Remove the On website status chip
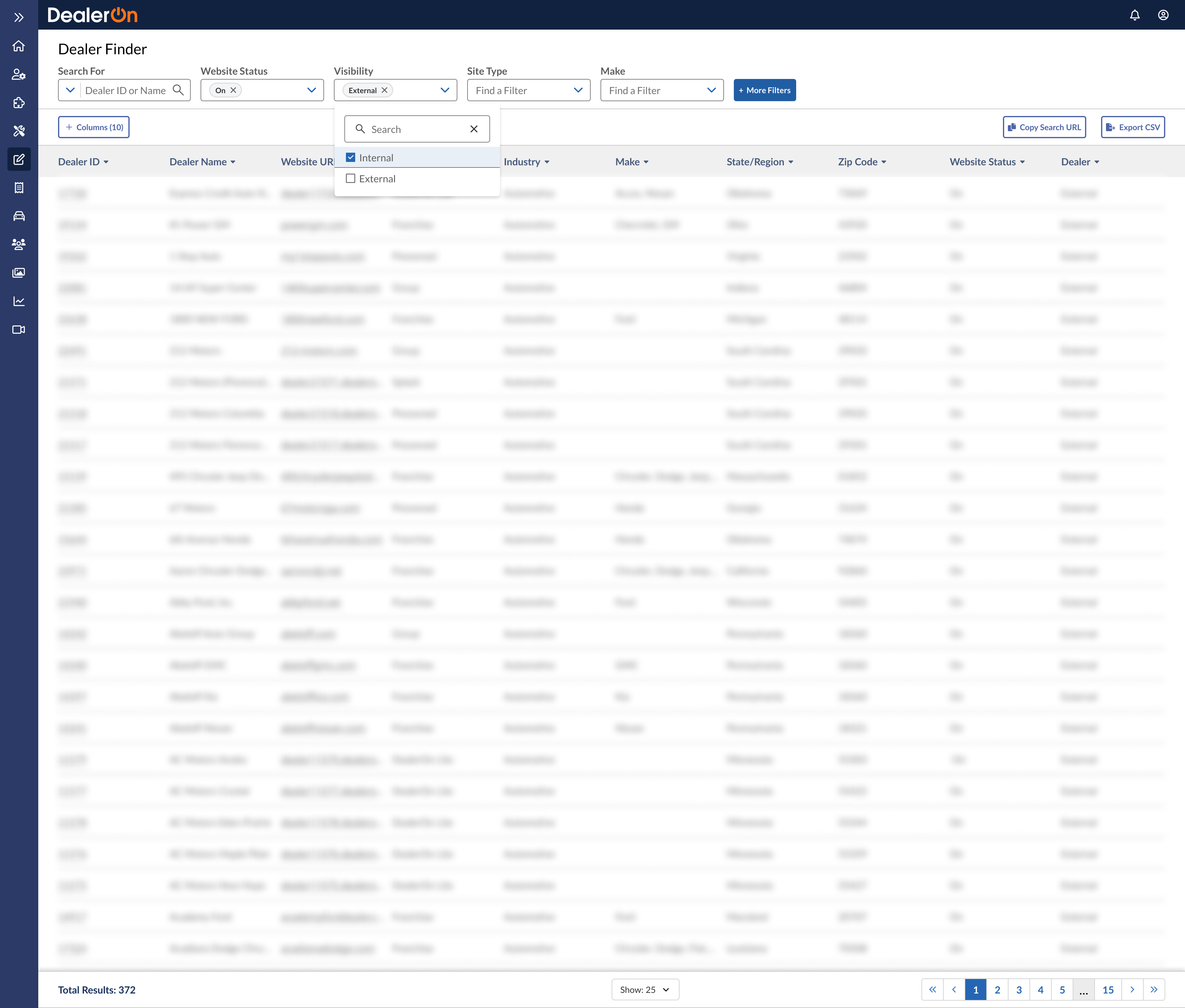1185x1008 pixels. pyautogui.click(x=233, y=90)
